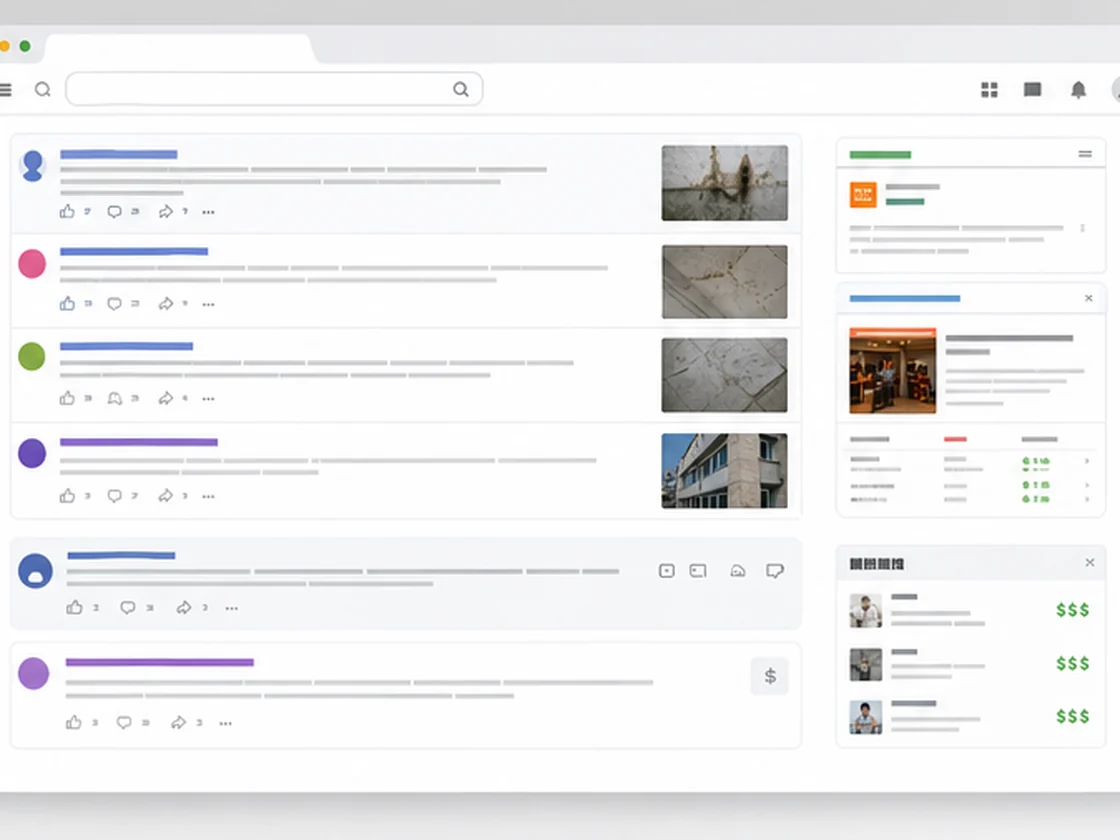Screen dimensions: 1120x840
Task: Open the apps grid icon
Action: tap(989, 90)
